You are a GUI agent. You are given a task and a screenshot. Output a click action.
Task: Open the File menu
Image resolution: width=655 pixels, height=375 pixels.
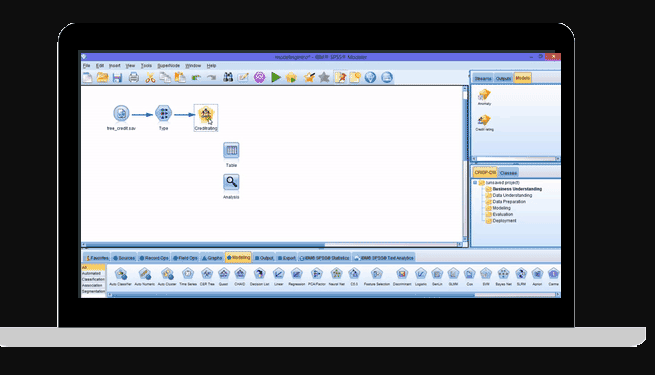click(86, 66)
